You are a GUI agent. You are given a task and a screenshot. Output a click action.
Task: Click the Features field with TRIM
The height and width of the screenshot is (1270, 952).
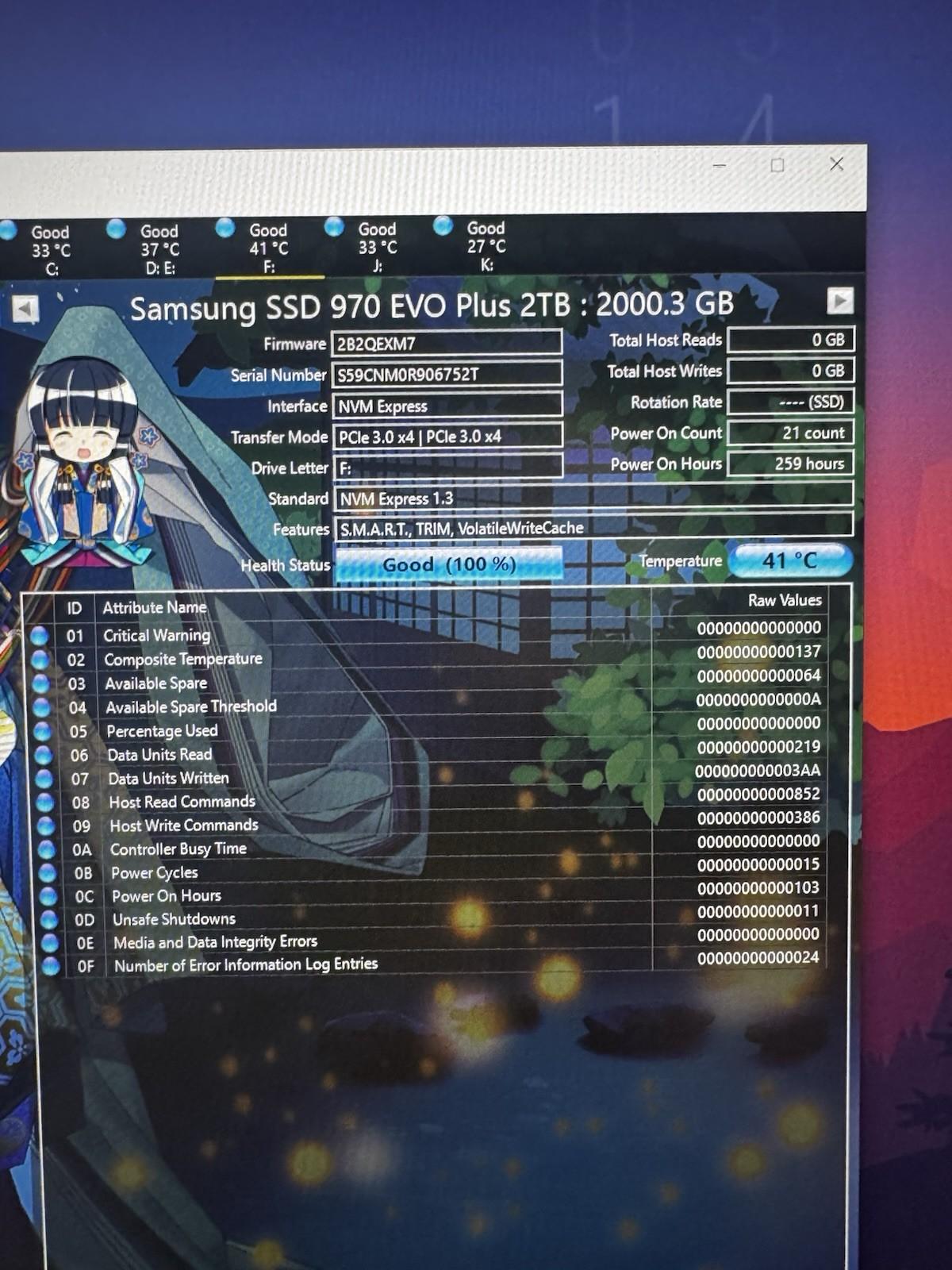click(x=593, y=528)
